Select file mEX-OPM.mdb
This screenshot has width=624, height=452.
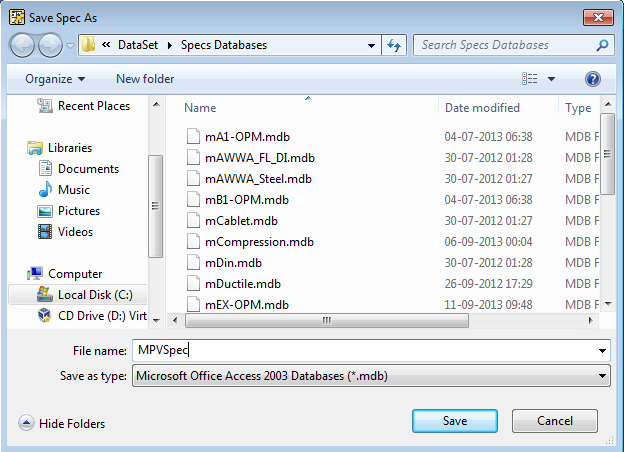[x=247, y=305]
